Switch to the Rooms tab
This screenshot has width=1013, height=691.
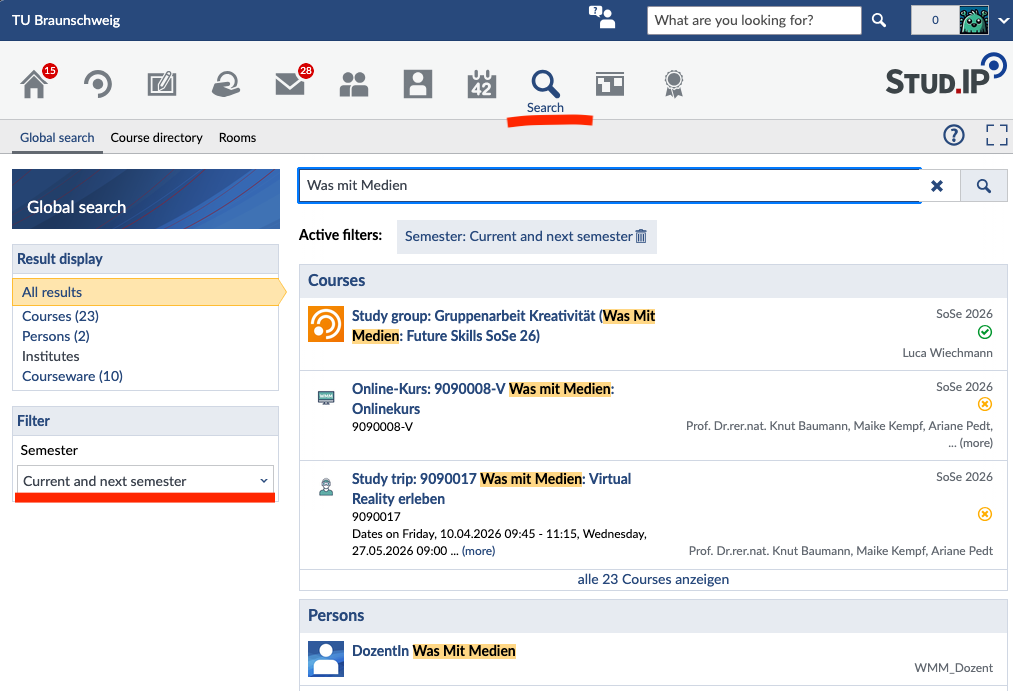(x=237, y=138)
